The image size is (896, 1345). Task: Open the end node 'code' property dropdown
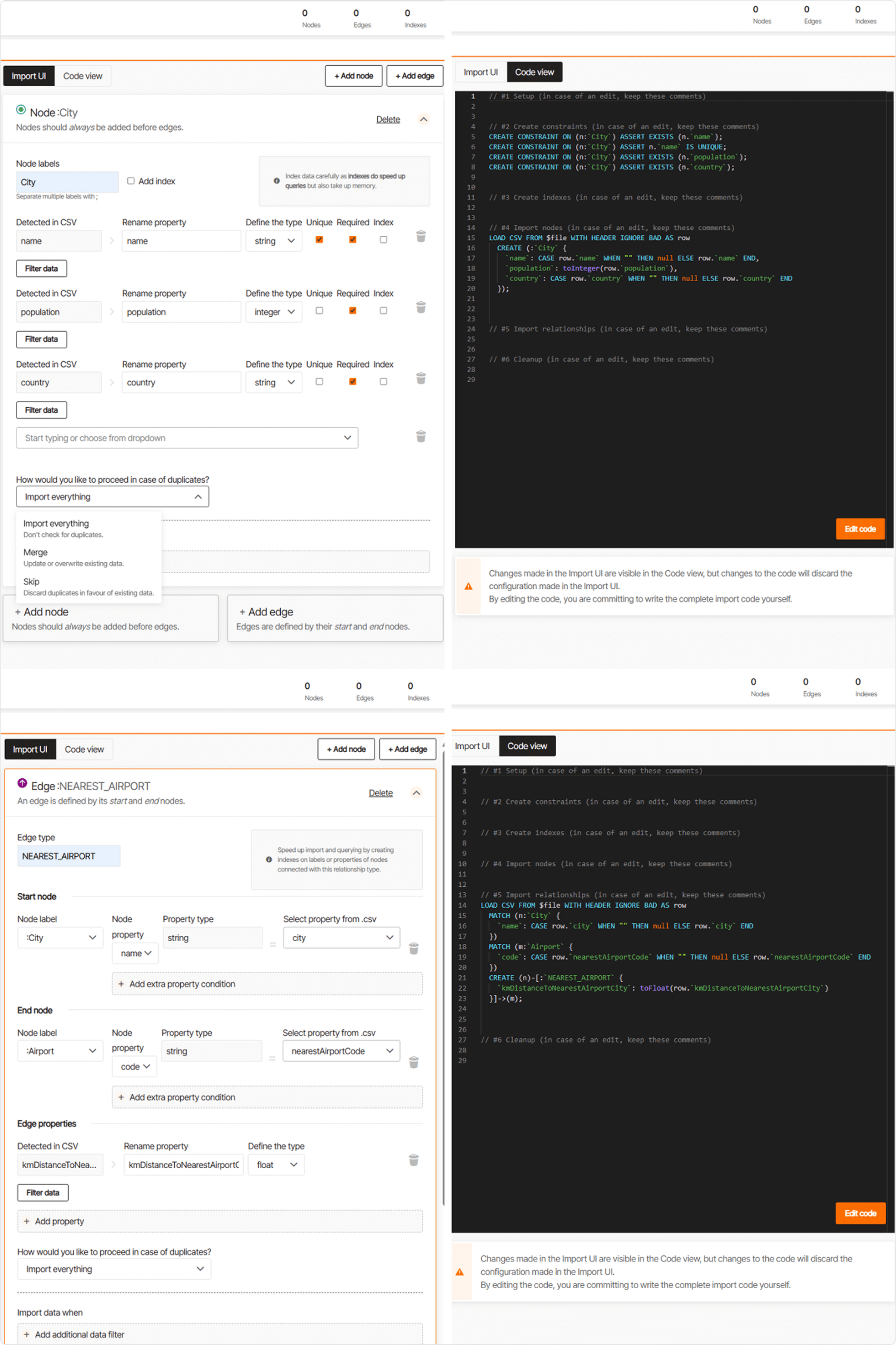coord(135,1066)
